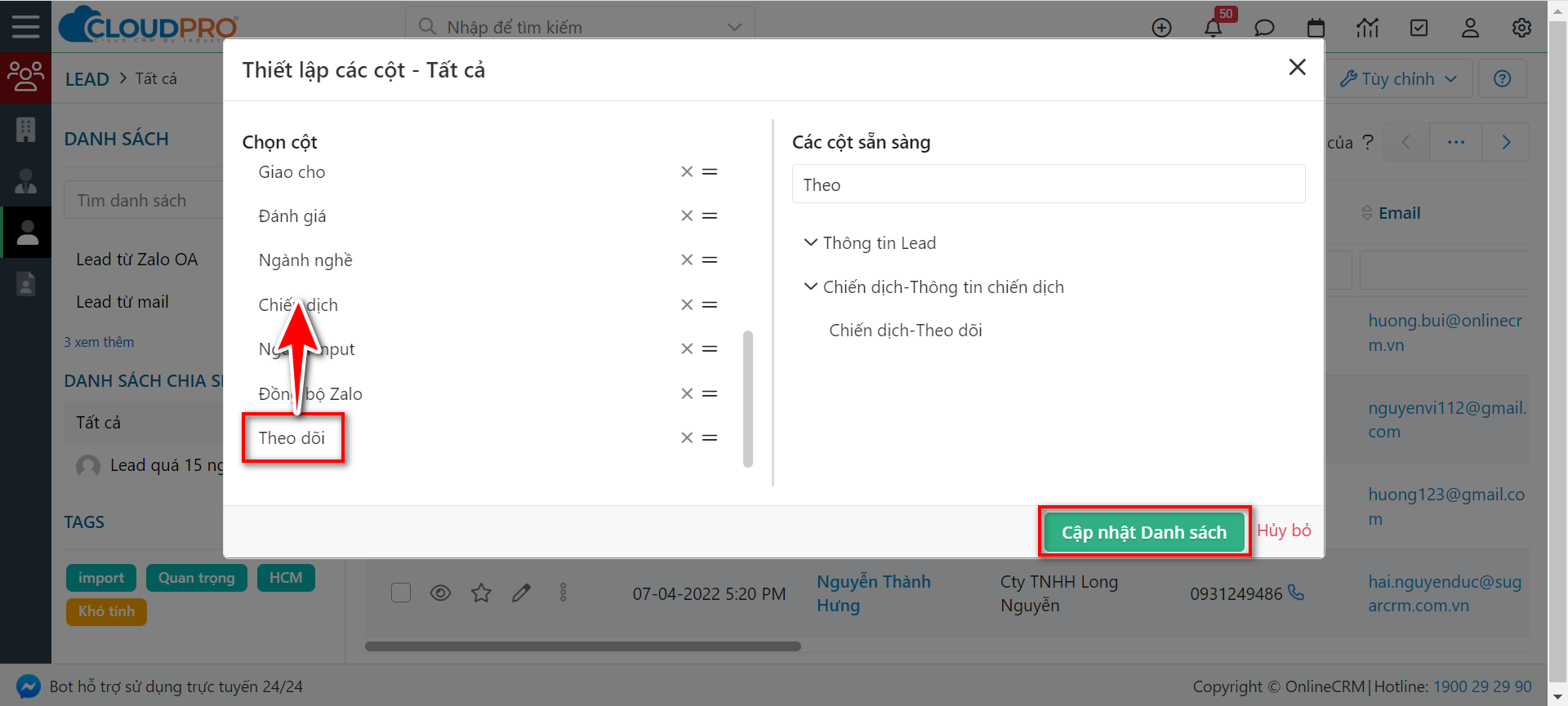Remove the Đồng bộ Zalo column
The image size is (1568, 706).
click(687, 393)
